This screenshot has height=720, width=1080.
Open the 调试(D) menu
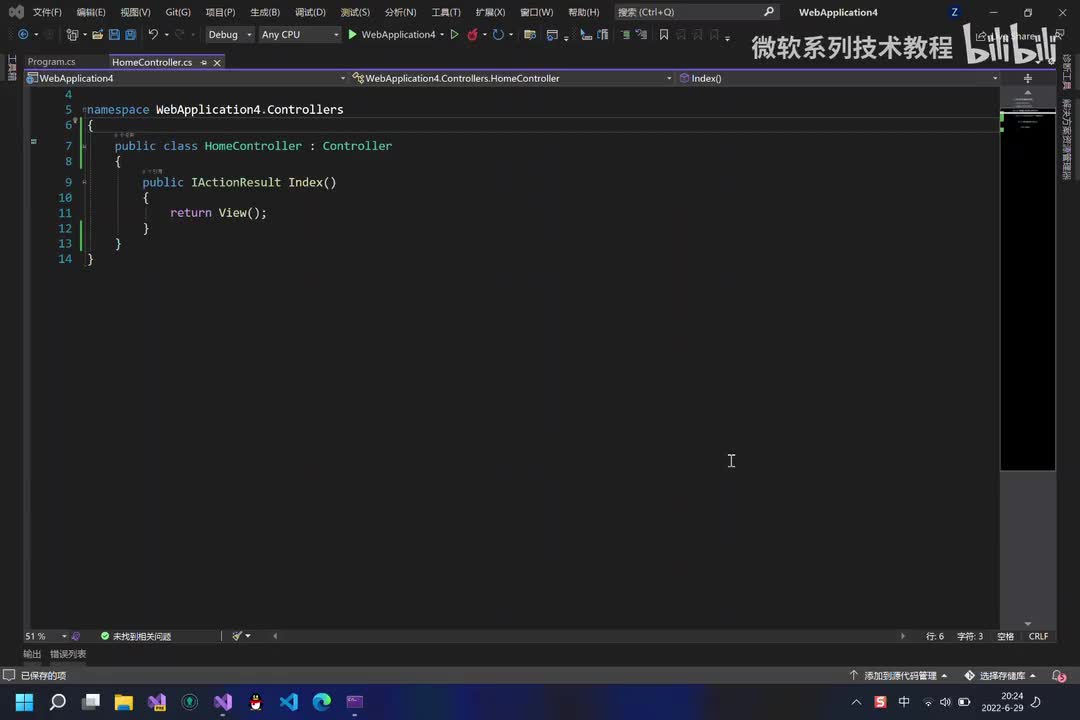tap(310, 12)
